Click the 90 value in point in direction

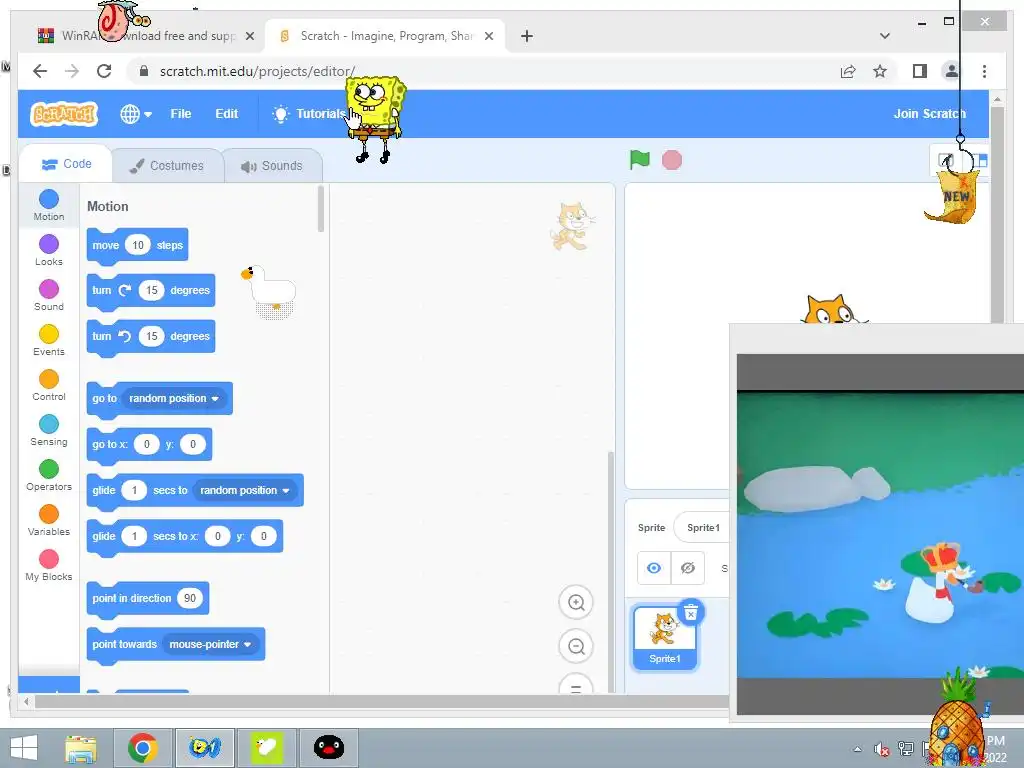[189, 598]
